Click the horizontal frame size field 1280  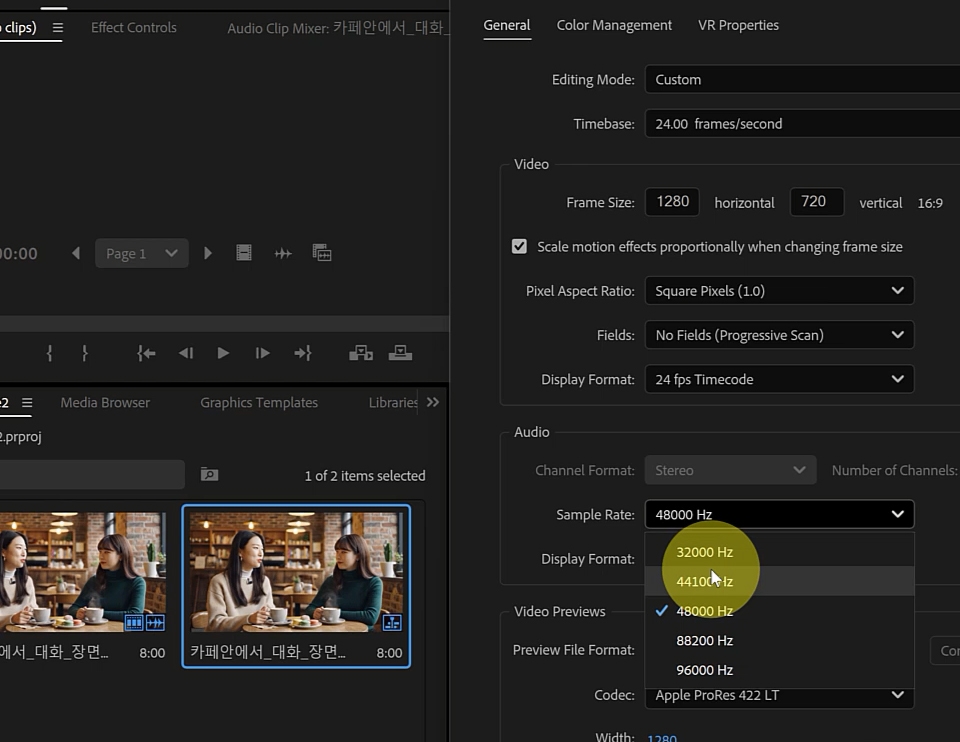672,201
